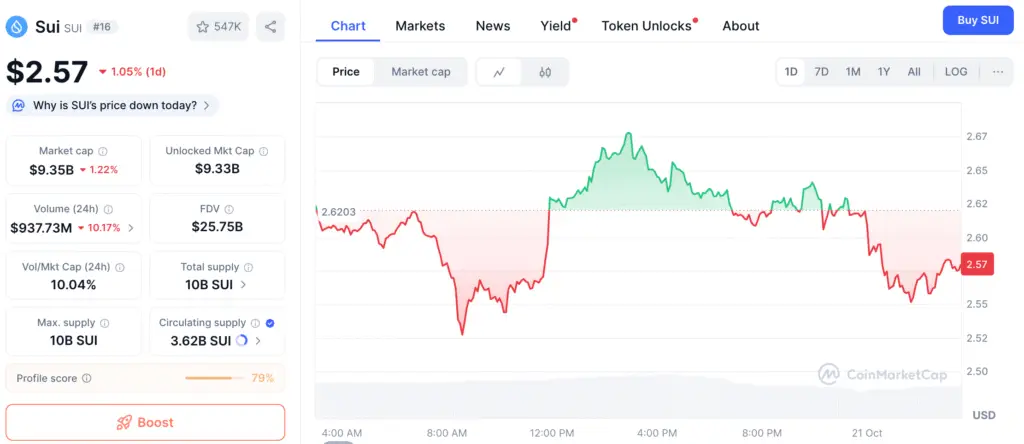This screenshot has height=444, width=1024.
Task: Open 'Why is SUI's price down today?'
Action: pyautogui.click(x=113, y=105)
